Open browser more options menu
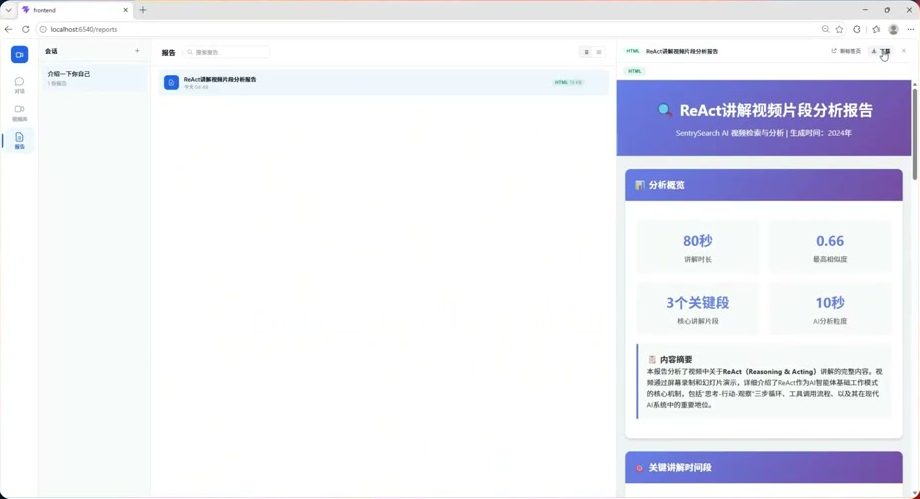Screen dimensions: 920x499 click(911, 29)
